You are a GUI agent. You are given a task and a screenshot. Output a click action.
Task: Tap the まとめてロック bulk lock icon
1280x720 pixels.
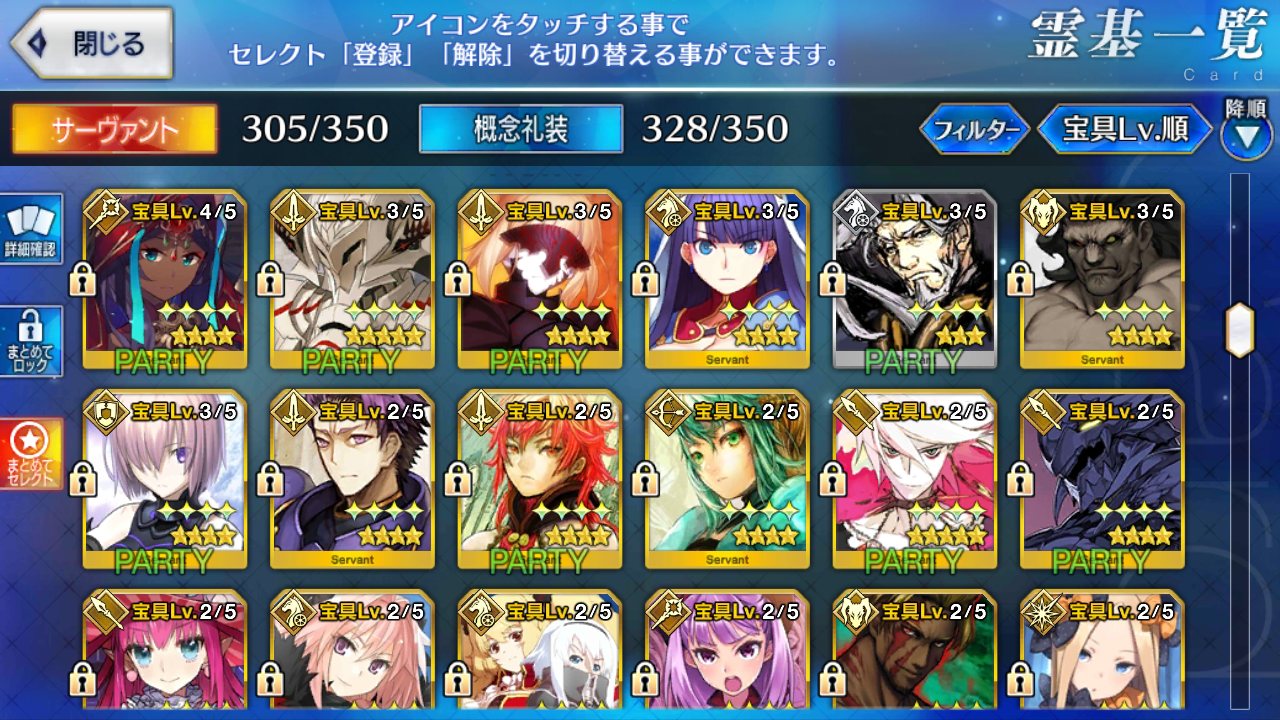click(x=32, y=341)
